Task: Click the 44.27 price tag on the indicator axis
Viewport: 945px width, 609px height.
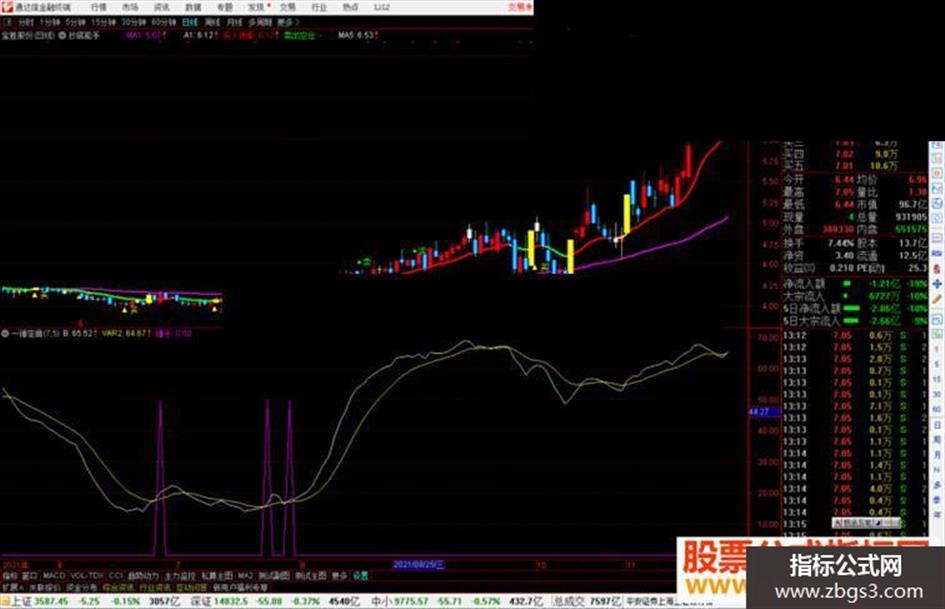Action: click(x=764, y=412)
